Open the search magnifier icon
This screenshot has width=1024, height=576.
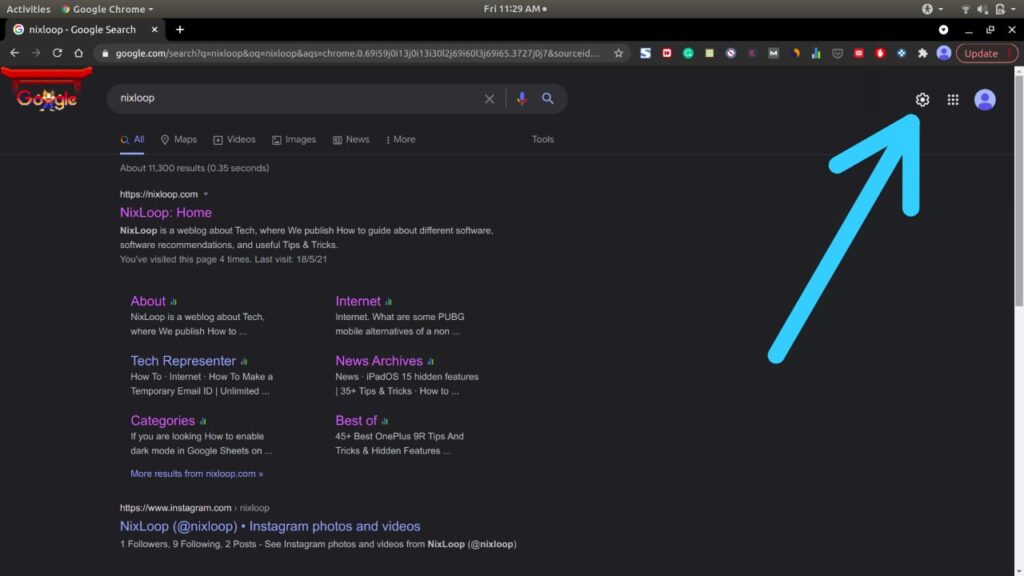(548, 98)
